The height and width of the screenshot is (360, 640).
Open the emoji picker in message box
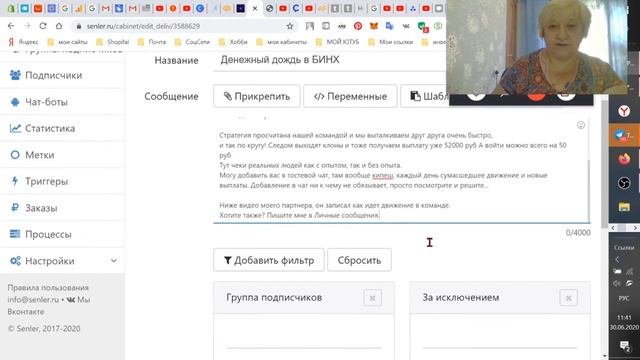pos(581,125)
